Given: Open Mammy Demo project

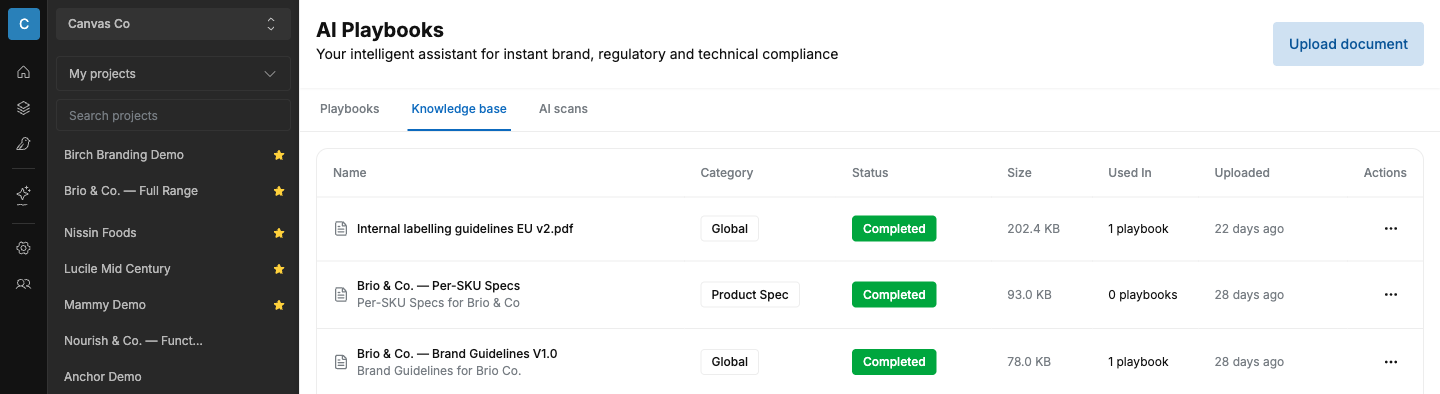Looking at the screenshot, I should tap(105, 305).
